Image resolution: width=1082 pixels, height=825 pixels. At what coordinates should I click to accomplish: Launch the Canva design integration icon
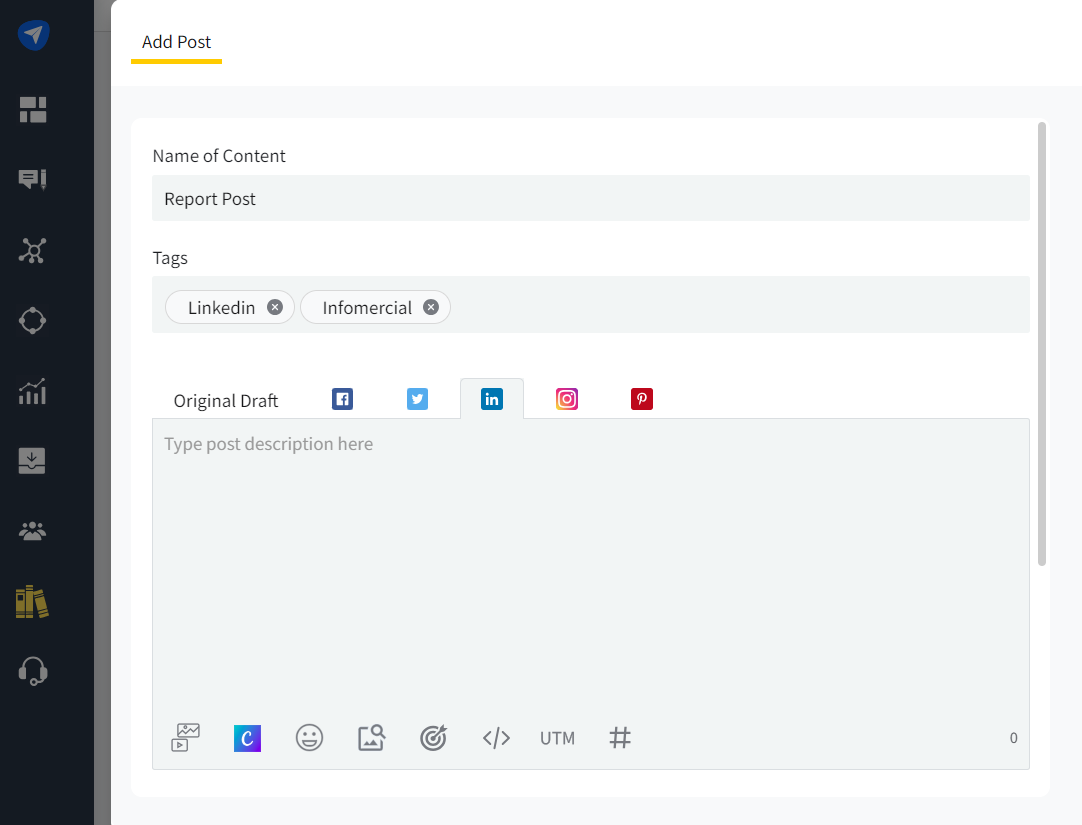[x=247, y=738]
